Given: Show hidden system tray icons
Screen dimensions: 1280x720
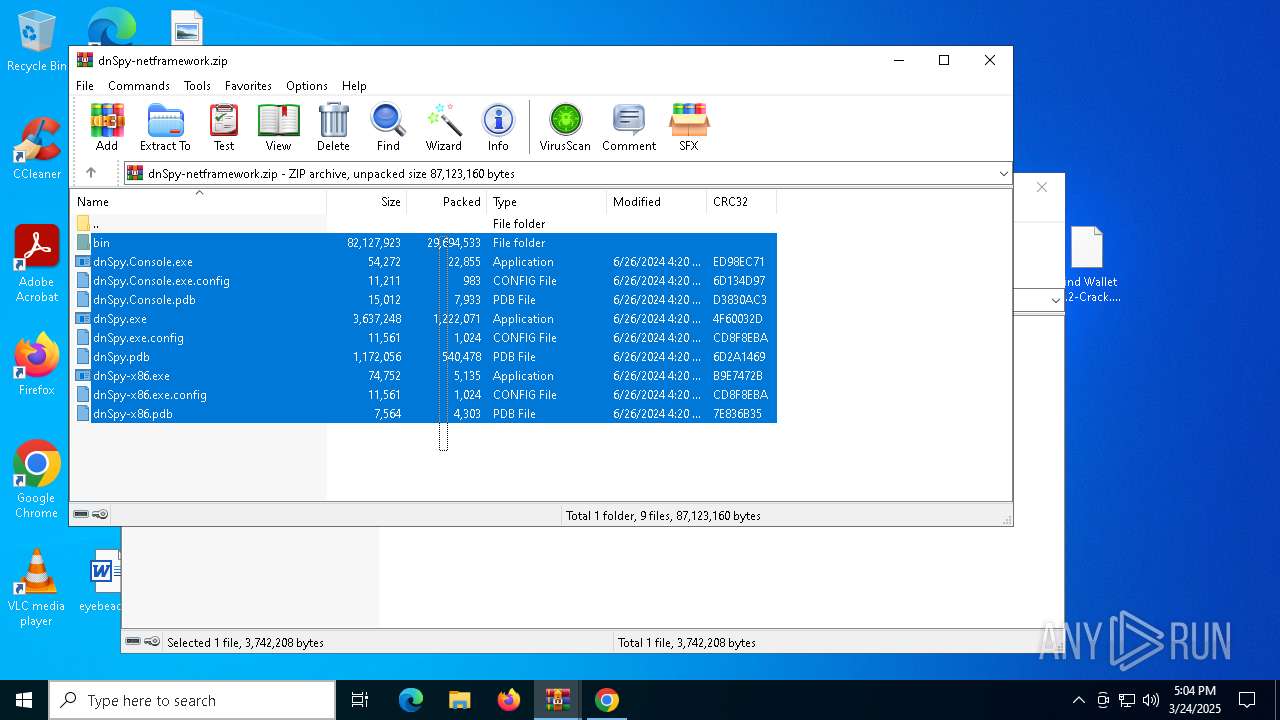Looking at the screenshot, I should [x=1078, y=700].
